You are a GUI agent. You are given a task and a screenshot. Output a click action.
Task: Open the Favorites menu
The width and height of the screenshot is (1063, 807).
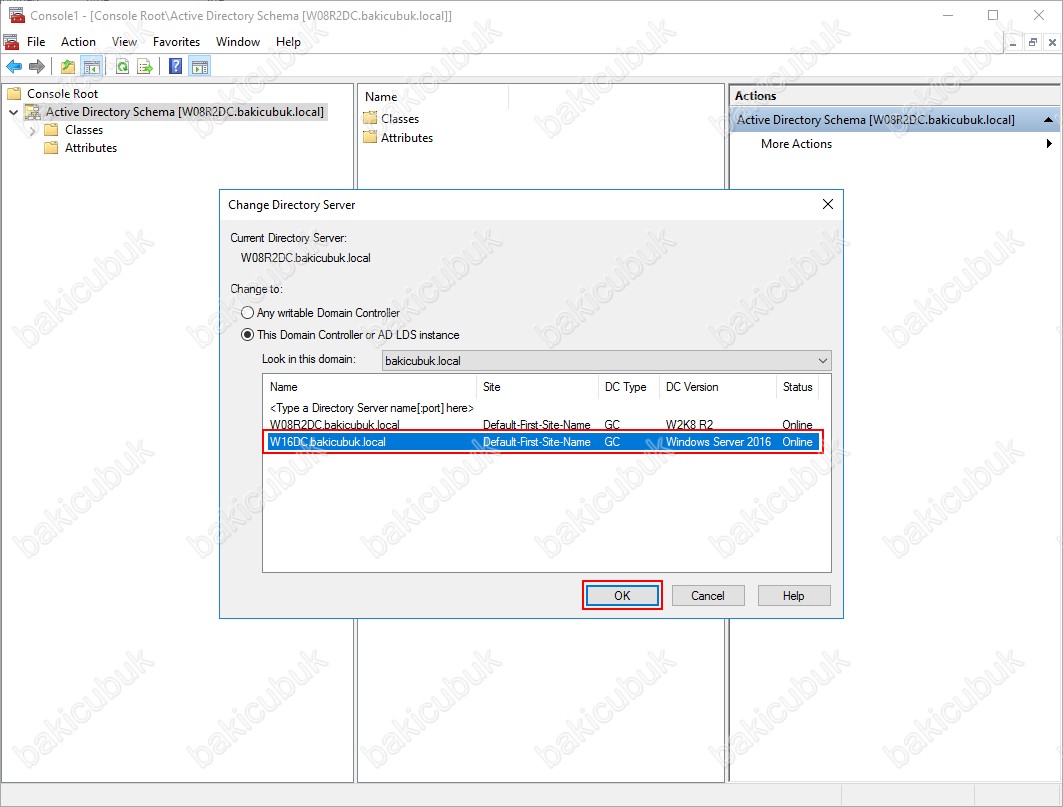click(x=176, y=42)
